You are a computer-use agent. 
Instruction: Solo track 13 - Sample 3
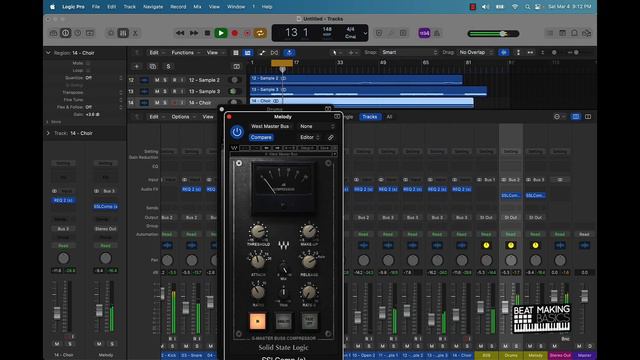165,91
